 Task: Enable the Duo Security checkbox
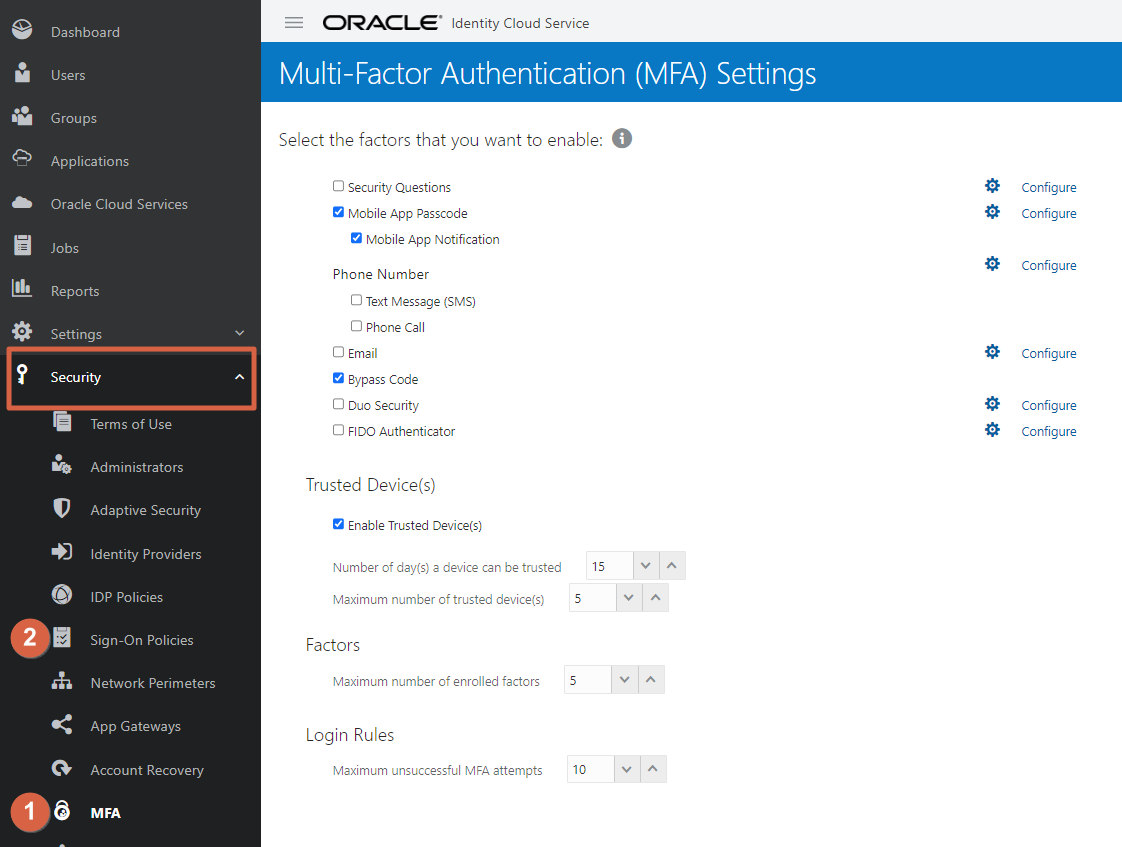click(338, 404)
